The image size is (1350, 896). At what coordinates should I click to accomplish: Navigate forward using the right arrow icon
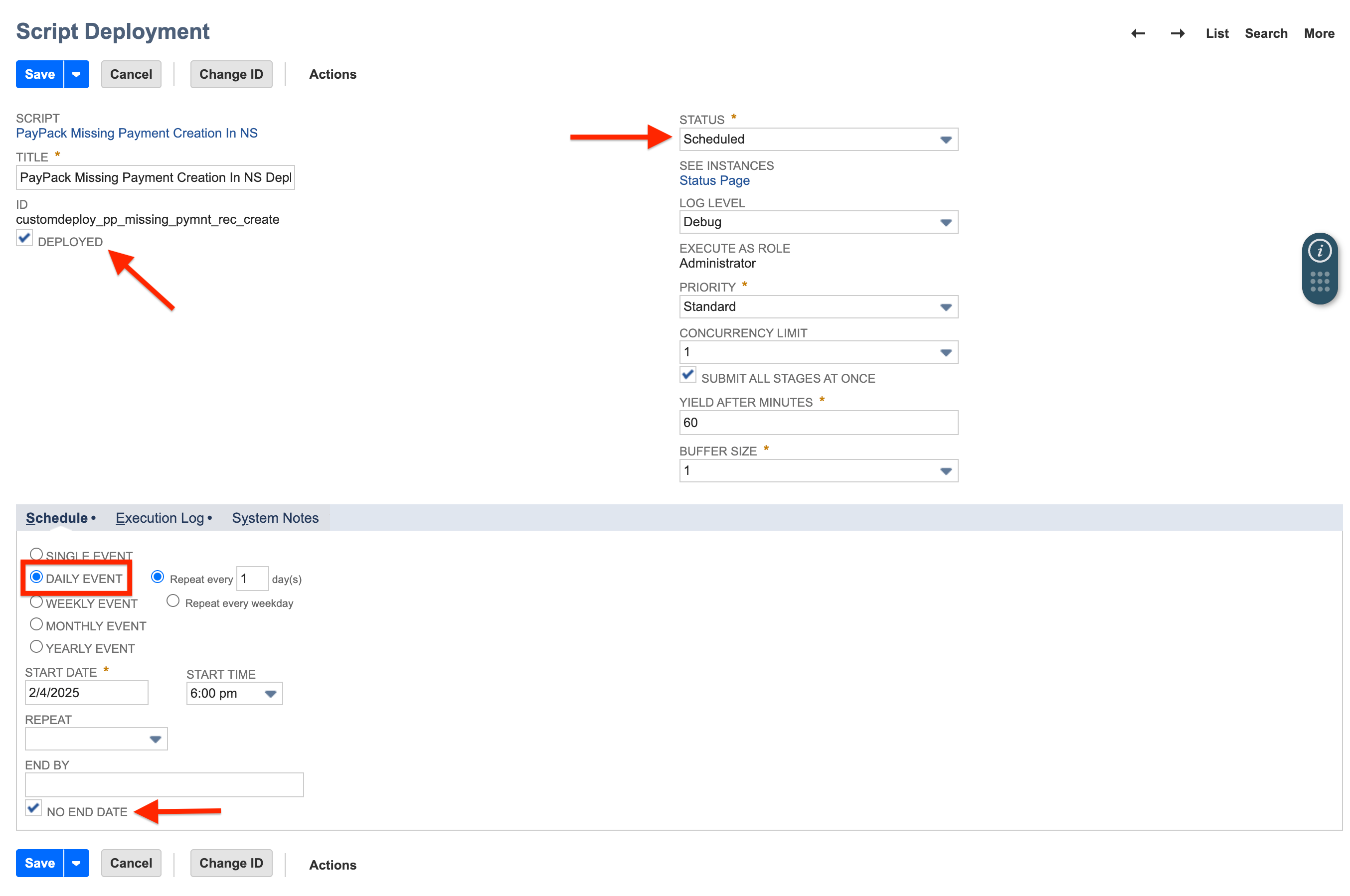[x=1178, y=34]
